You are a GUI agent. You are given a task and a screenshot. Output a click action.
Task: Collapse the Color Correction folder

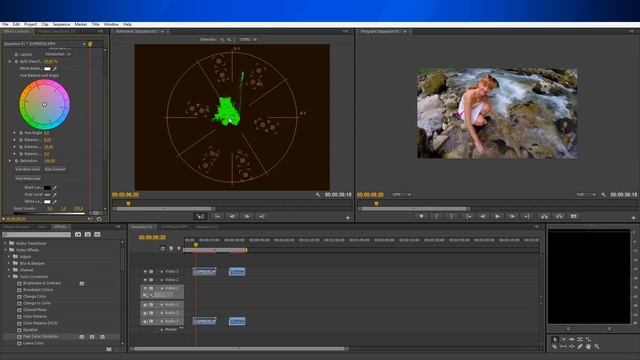(9, 277)
